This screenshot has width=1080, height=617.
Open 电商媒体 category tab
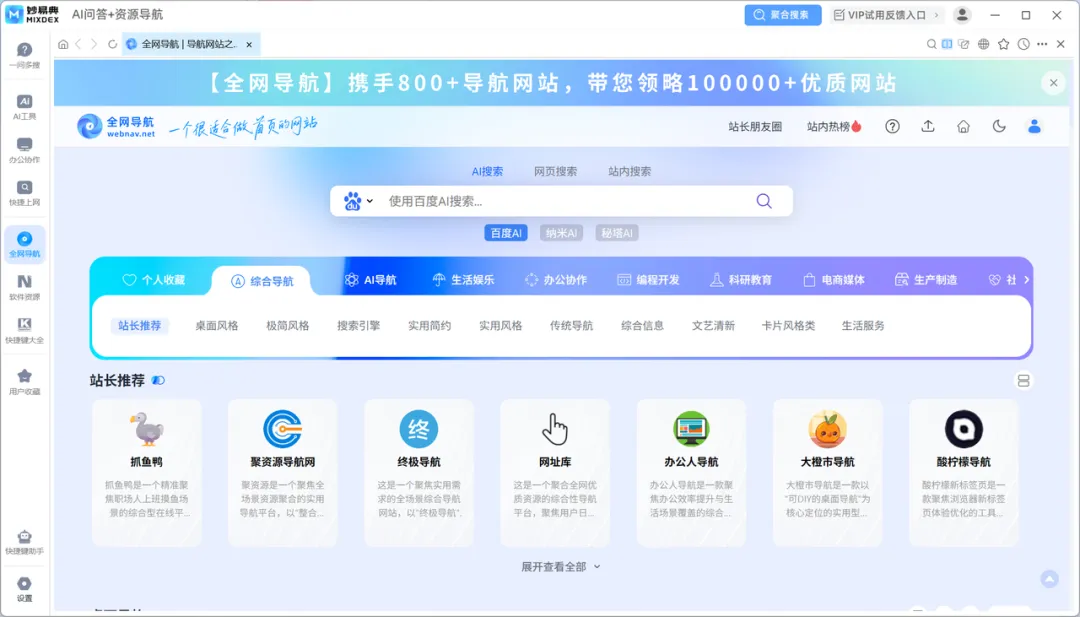tap(833, 280)
